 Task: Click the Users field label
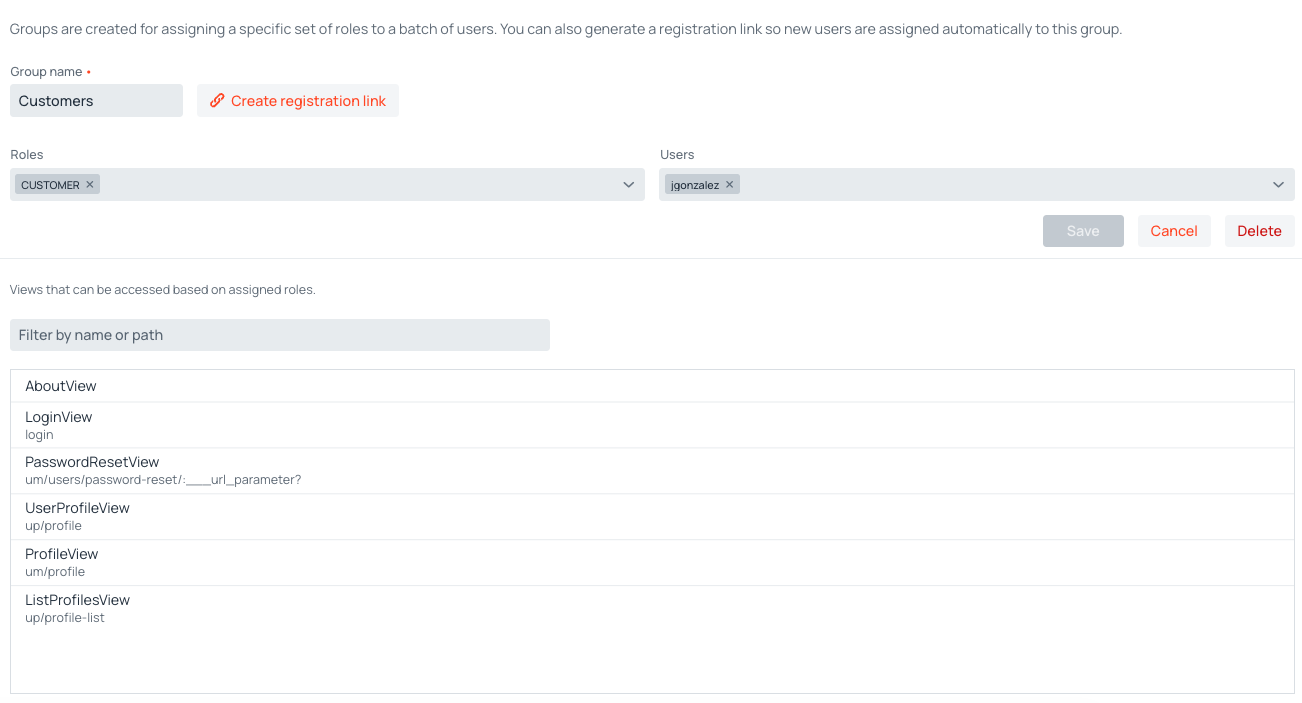click(677, 155)
